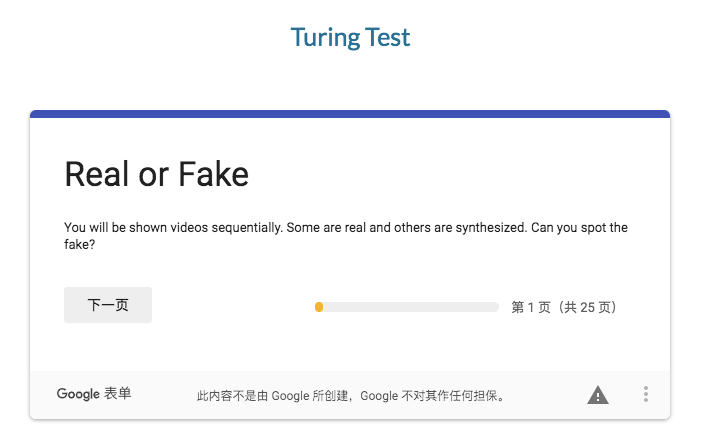The image size is (708, 447).
Task: Click the 下一页 next page button
Action: (x=108, y=305)
